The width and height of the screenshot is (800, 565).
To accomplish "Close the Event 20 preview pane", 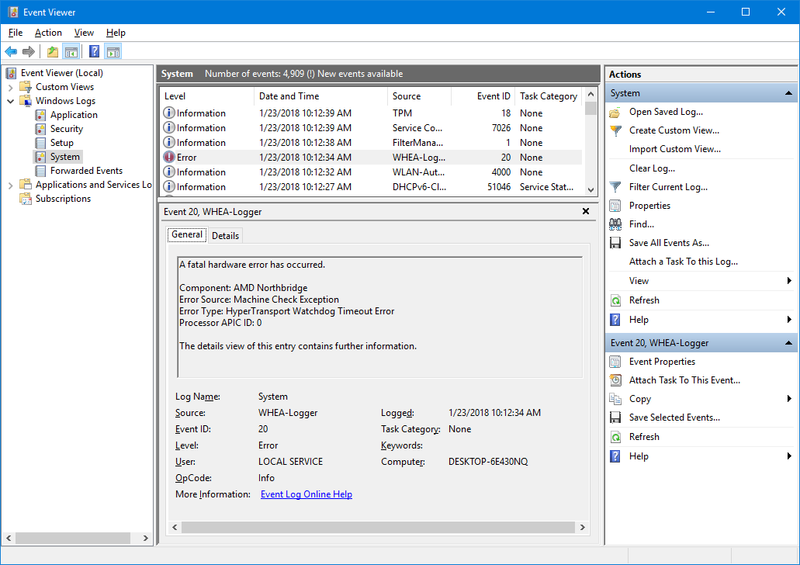I will [586, 211].
